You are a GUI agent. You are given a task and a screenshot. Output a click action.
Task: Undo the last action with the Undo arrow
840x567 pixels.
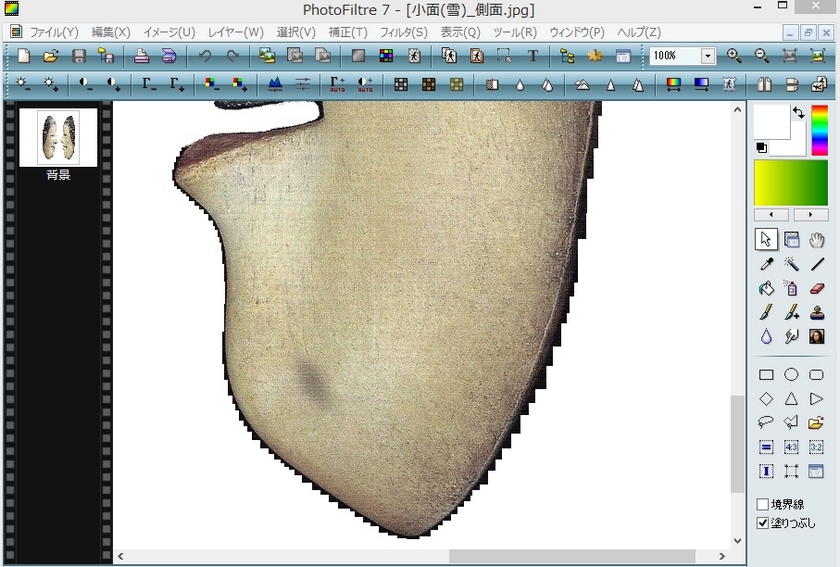(205, 56)
